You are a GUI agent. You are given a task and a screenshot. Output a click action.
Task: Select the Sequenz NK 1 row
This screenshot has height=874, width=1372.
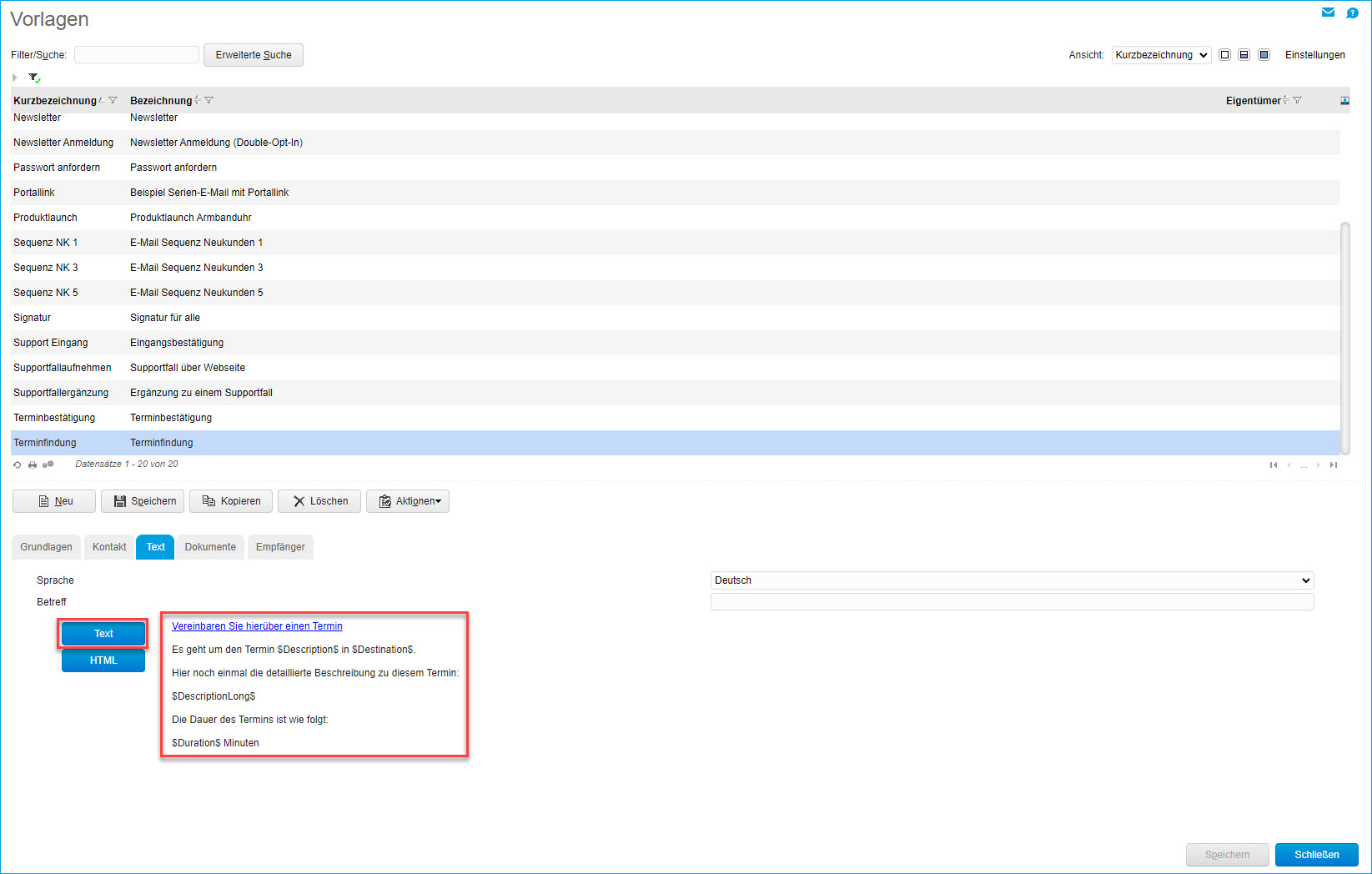(x=676, y=243)
